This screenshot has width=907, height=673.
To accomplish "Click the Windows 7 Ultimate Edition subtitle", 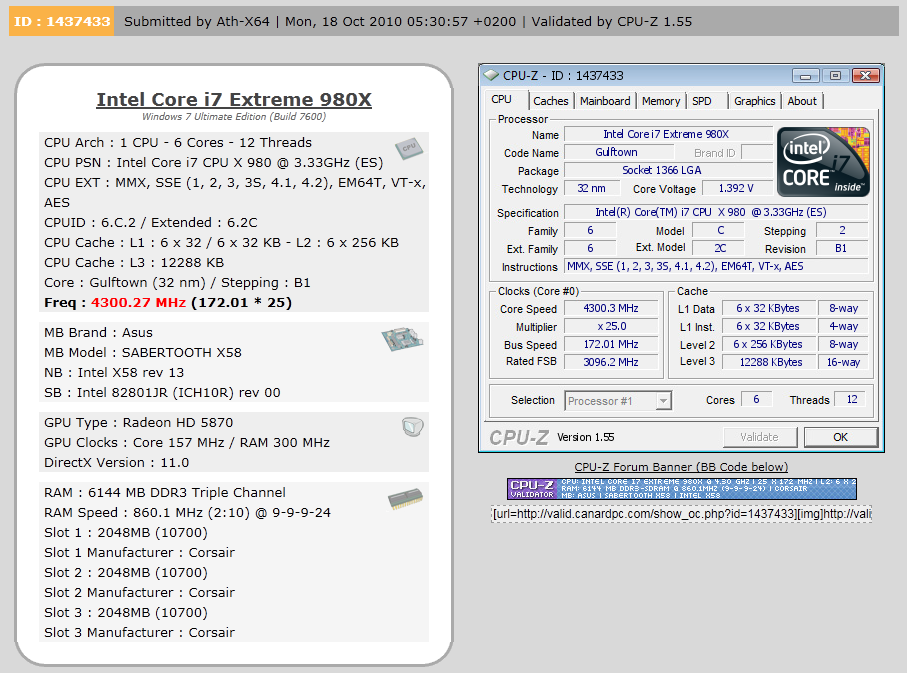I will click(234, 116).
